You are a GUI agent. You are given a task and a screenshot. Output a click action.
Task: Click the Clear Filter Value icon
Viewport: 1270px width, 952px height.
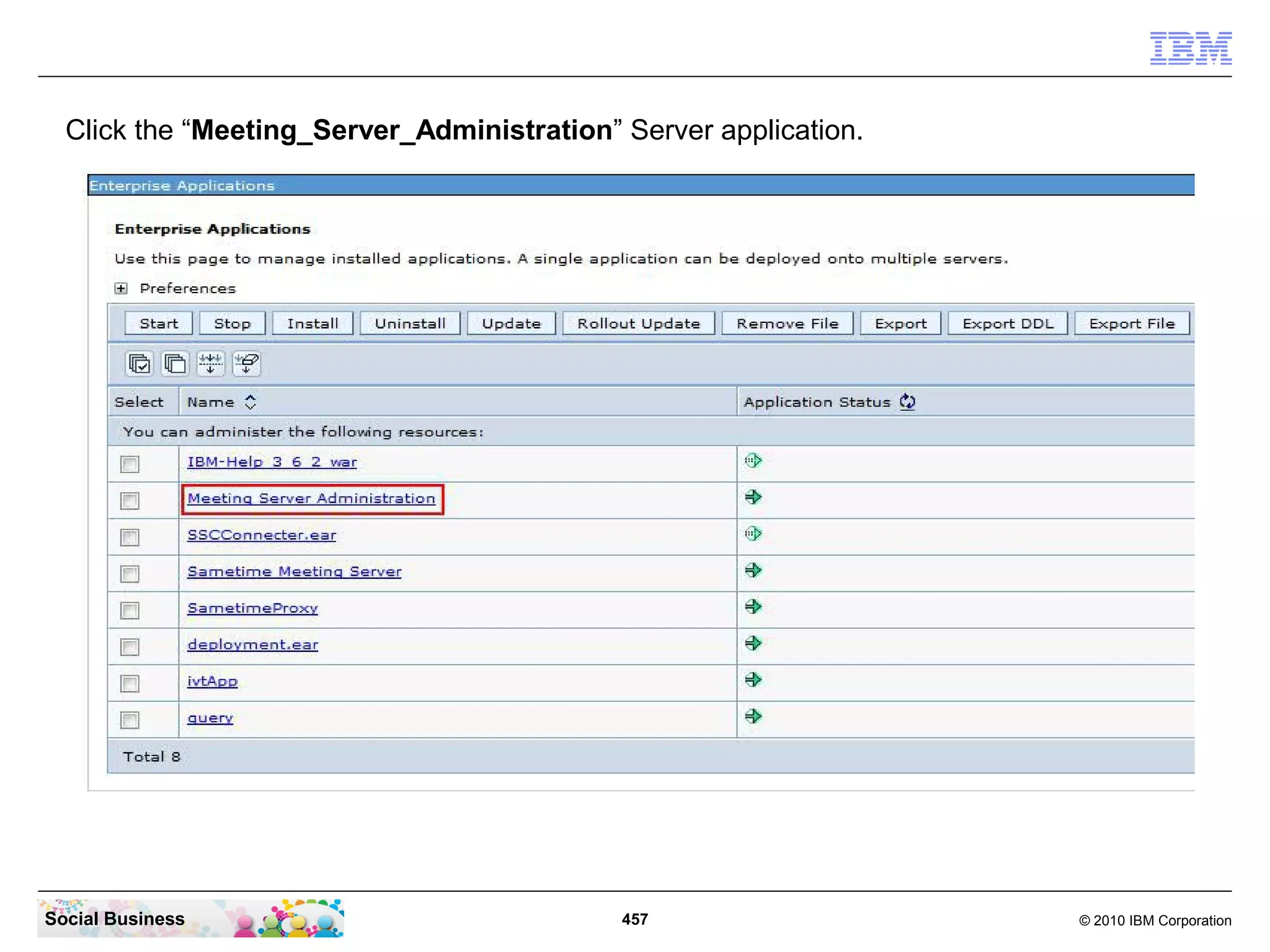(247, 364)
